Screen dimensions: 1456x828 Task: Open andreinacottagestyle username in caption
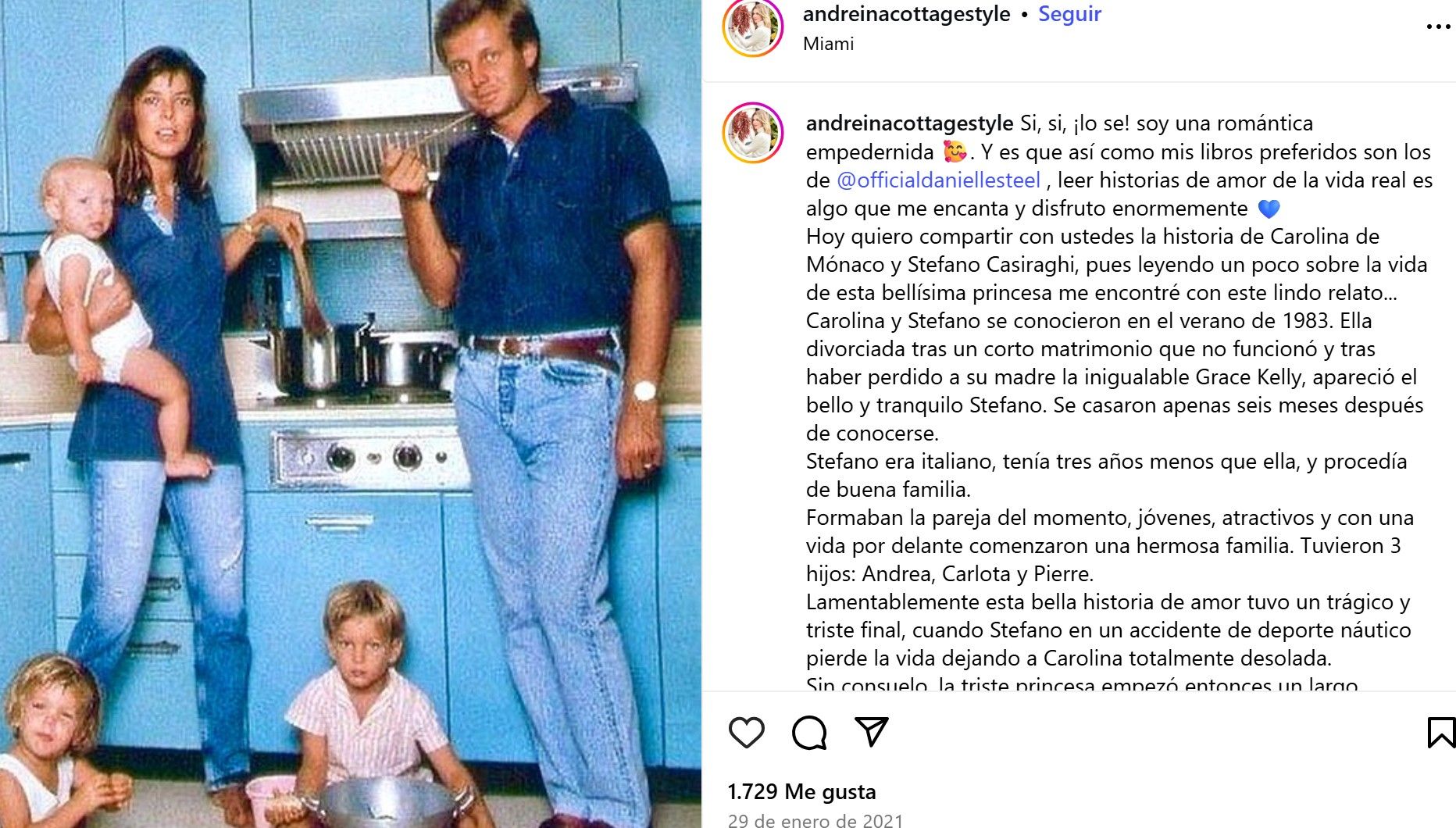[909, 123]
